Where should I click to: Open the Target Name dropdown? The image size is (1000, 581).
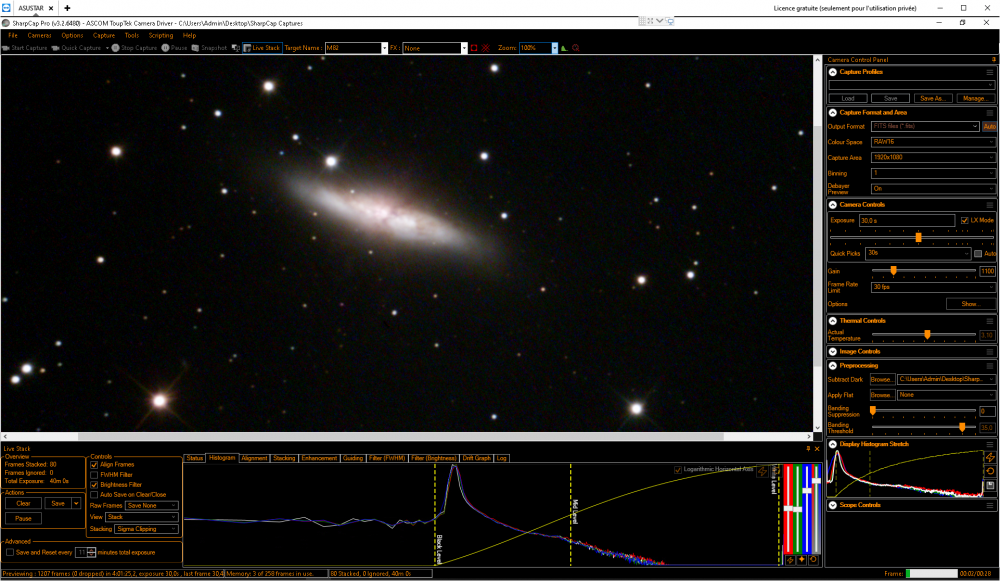pos(384,48)
